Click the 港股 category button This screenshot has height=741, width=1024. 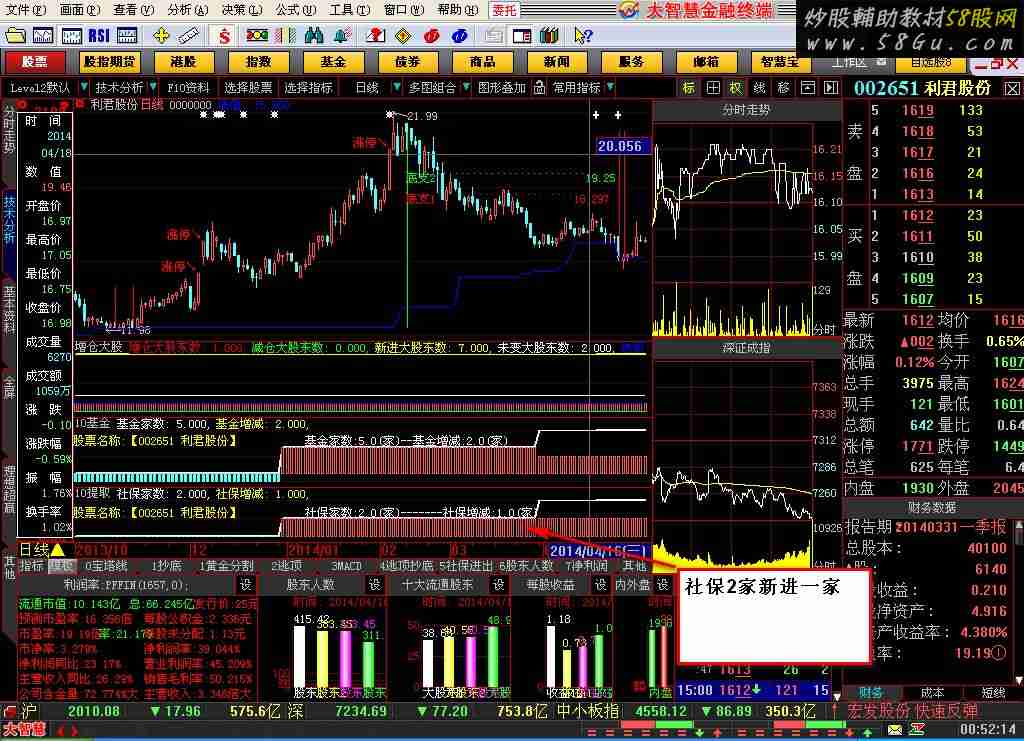click(x=183, y=61)
